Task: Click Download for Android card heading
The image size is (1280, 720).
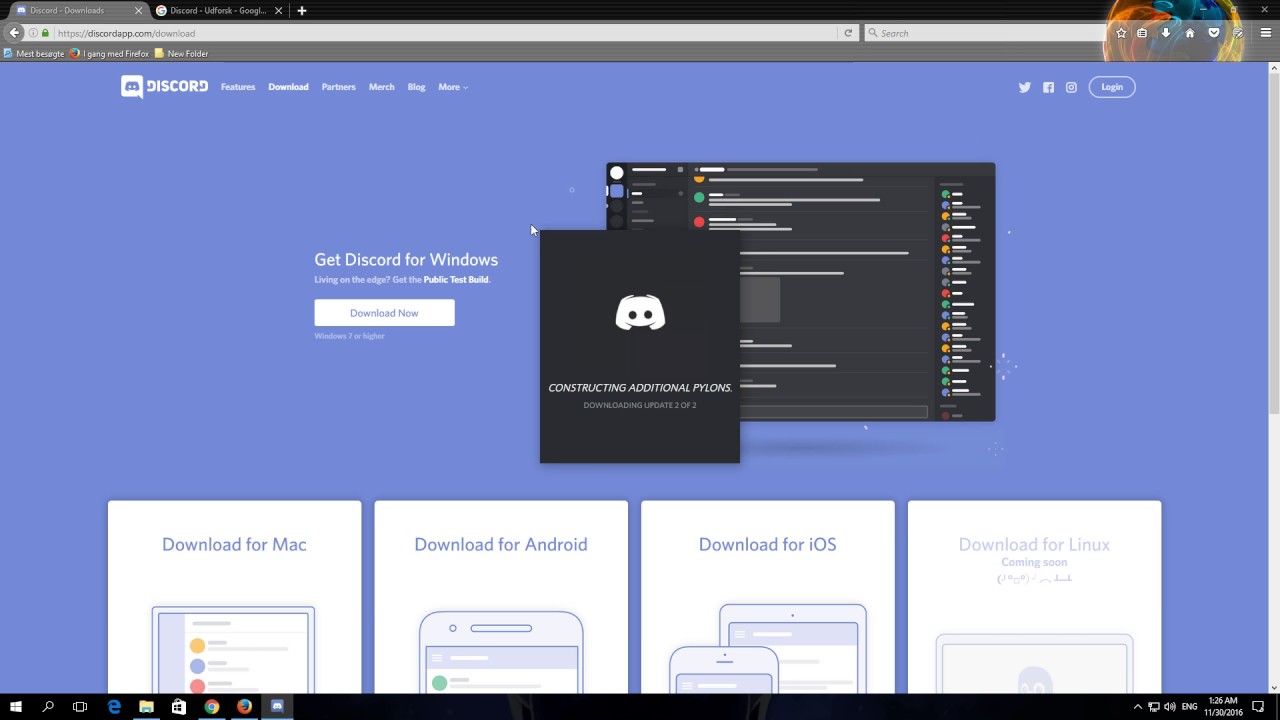Action: tap(501, 544)
